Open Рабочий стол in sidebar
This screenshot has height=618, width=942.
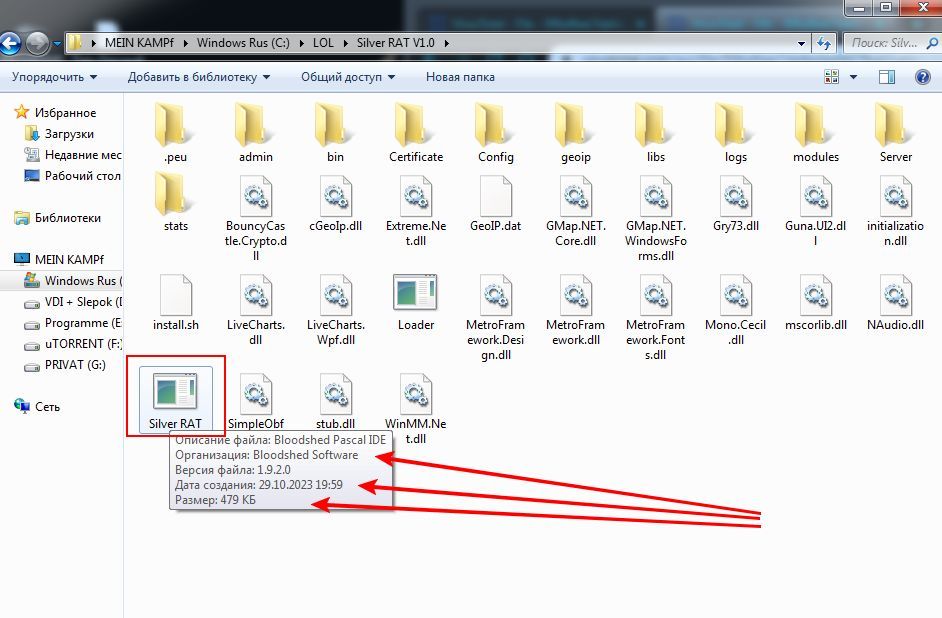[x=73, y=175]
